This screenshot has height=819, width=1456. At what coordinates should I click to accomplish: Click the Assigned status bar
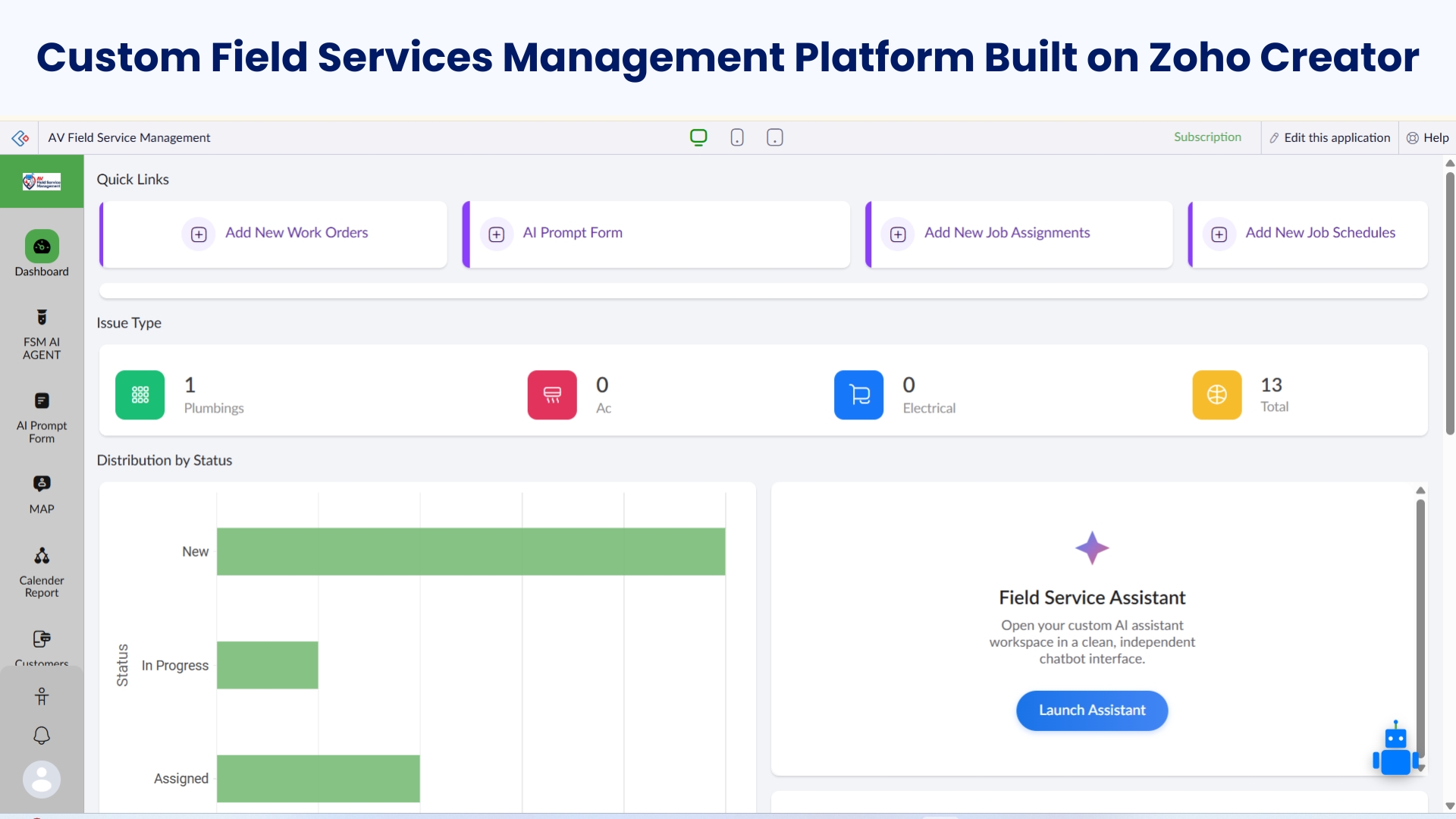(318, 779)
